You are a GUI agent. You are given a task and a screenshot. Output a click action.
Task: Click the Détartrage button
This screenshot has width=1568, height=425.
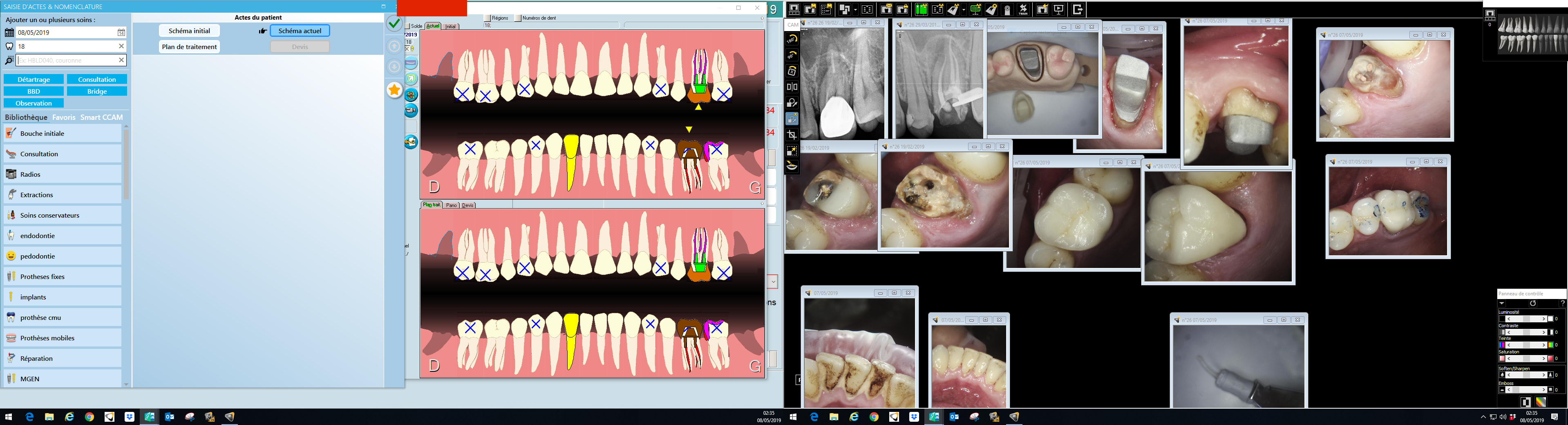pyautogui.click(x=34, y=80)
